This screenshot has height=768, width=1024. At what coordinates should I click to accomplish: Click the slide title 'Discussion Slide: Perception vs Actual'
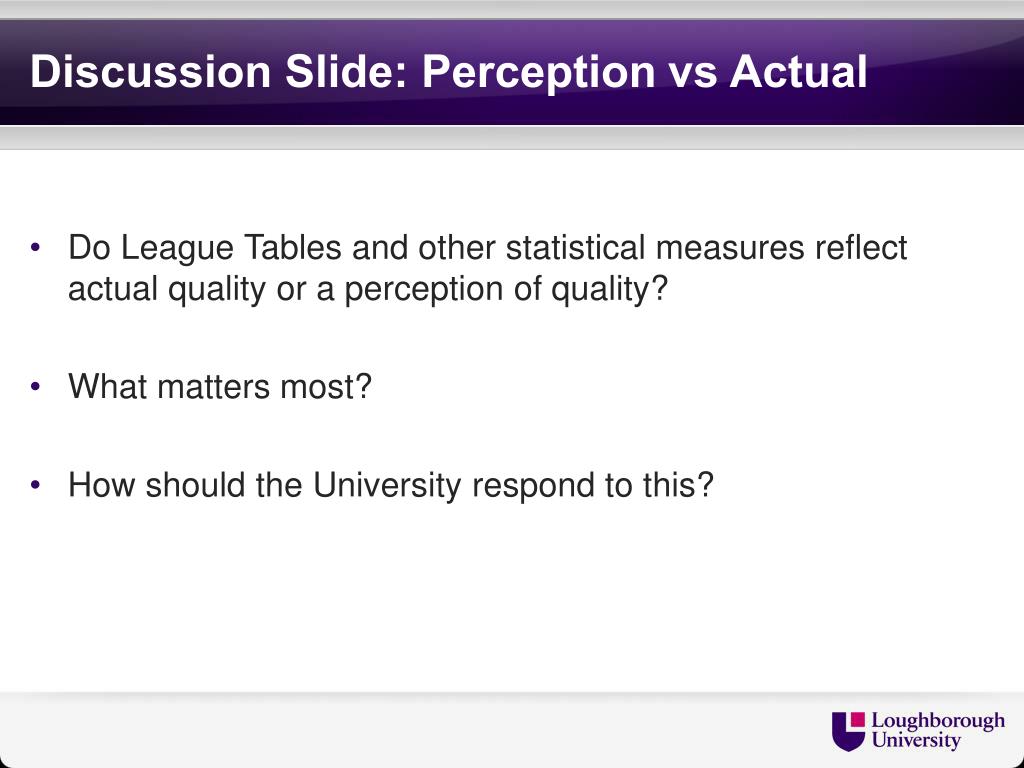click(449, 71)
